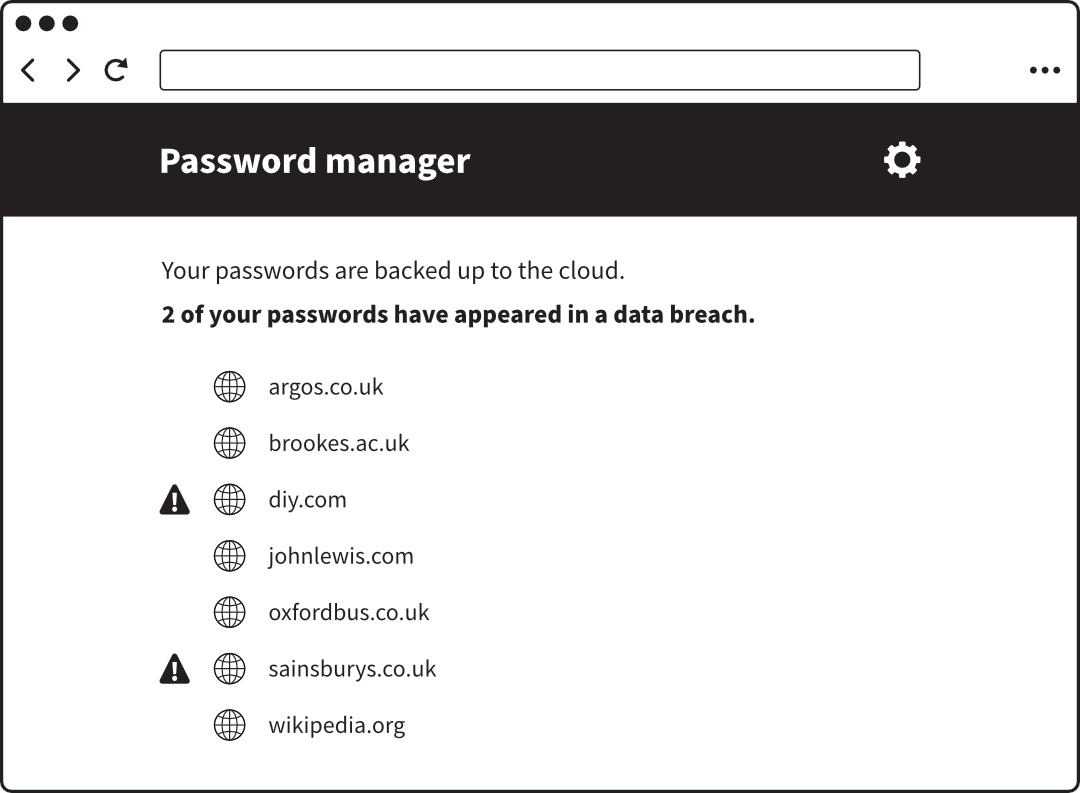1080x793 pixels.
Task: Open the argos.co.uk password entry
Action: click(325, 387)
